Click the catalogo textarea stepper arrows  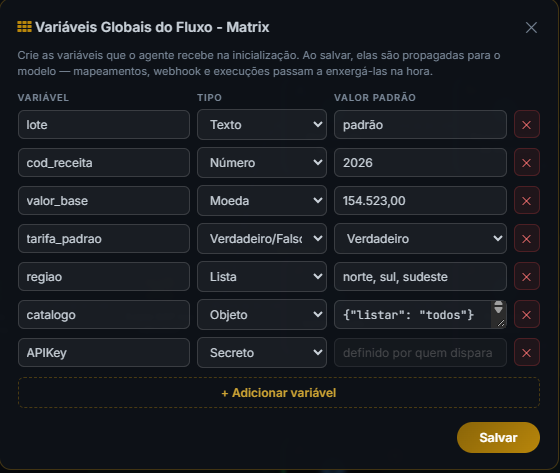[499, 307]
